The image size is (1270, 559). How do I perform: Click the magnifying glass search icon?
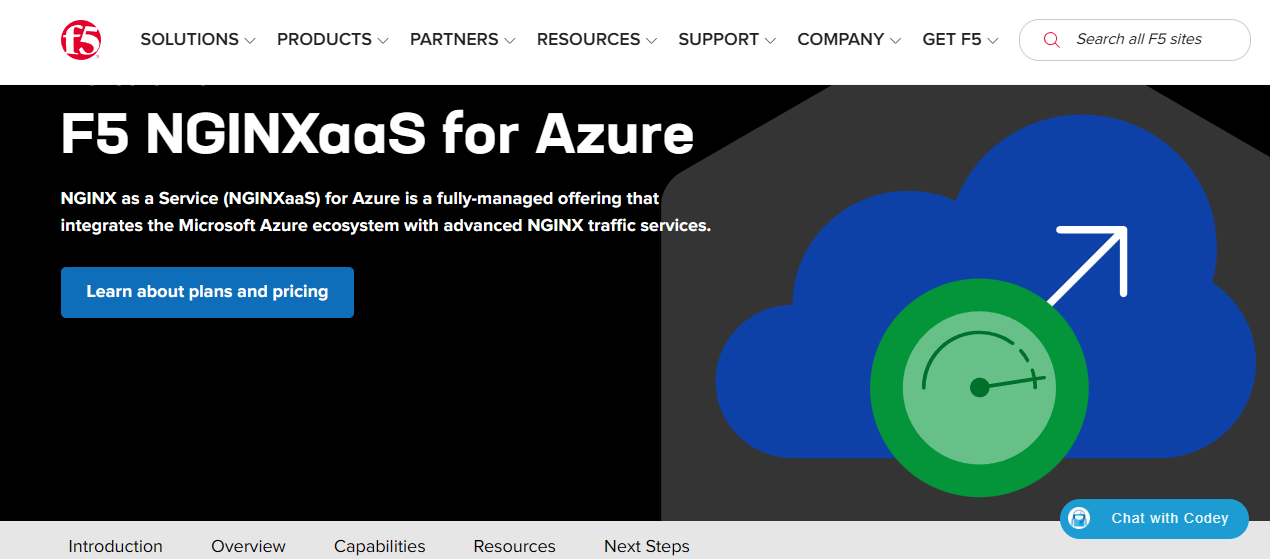coord(1051,40)
